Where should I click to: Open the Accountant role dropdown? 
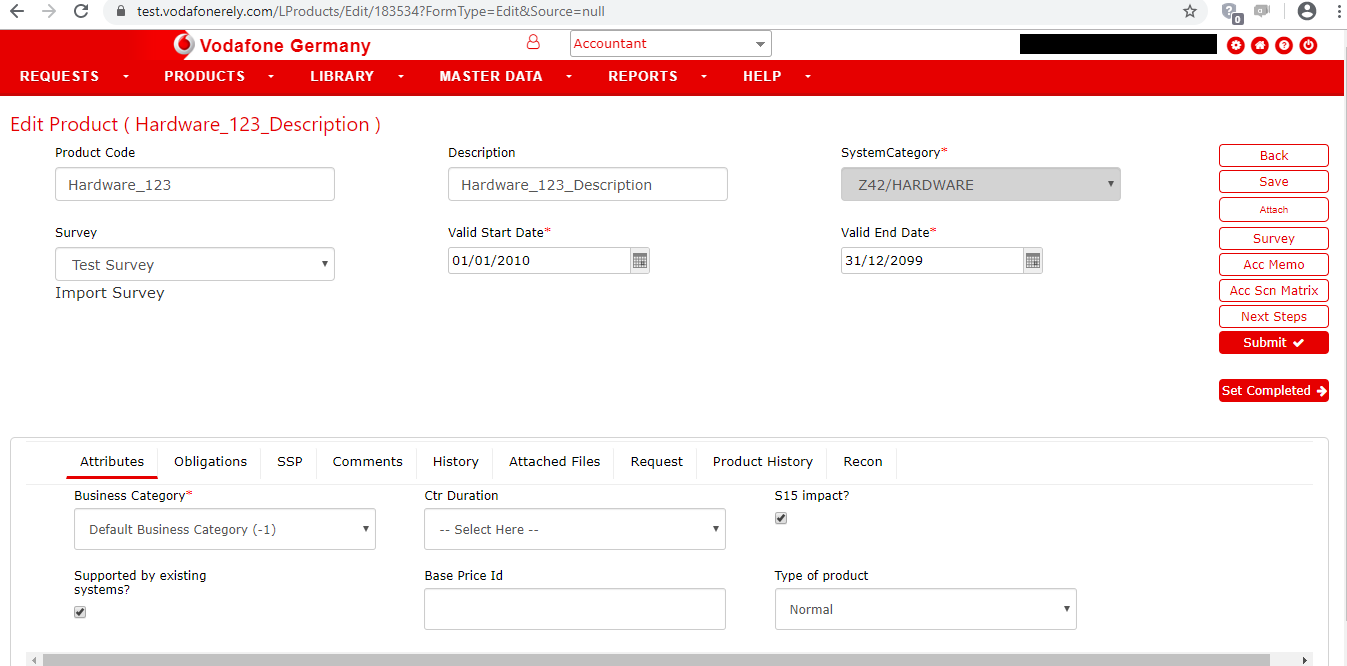(x=671, y=44)
